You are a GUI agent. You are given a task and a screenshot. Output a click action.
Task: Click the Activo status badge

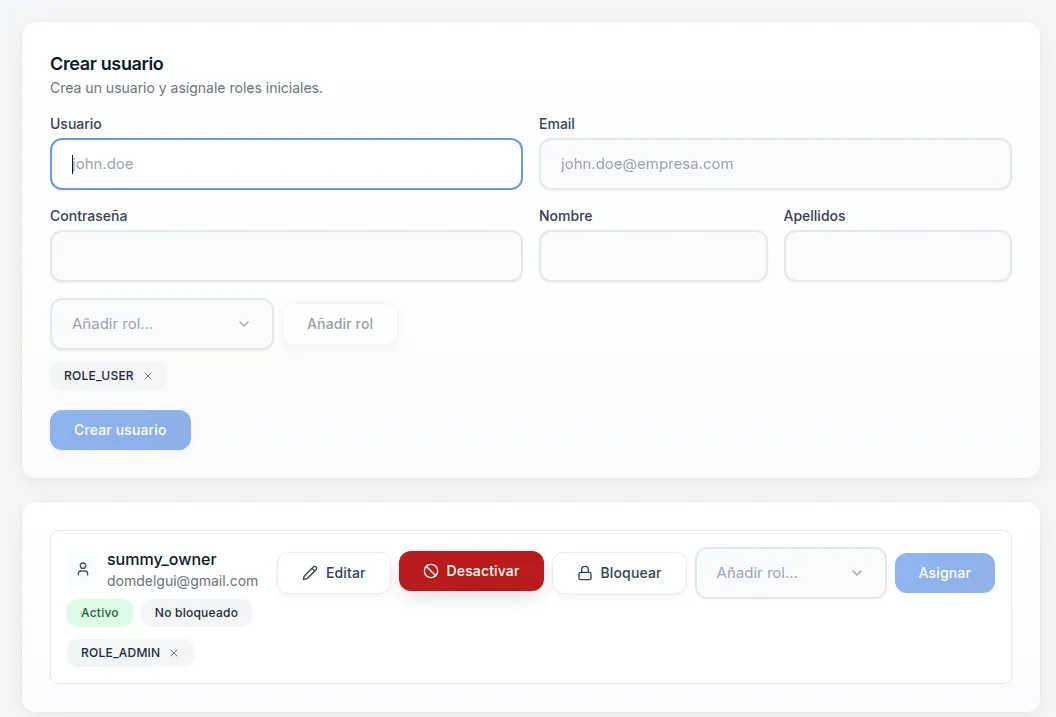click(x=100, y=613)
